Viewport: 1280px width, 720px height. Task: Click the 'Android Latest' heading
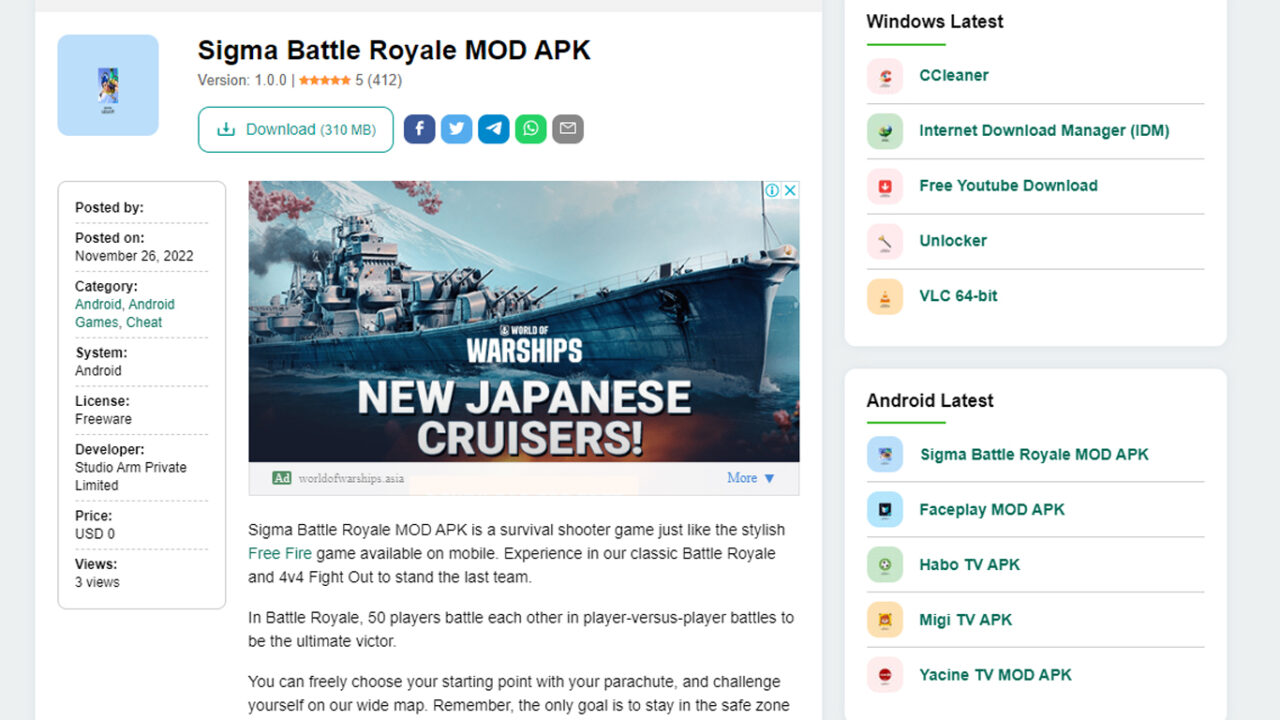tap(930, 400)
